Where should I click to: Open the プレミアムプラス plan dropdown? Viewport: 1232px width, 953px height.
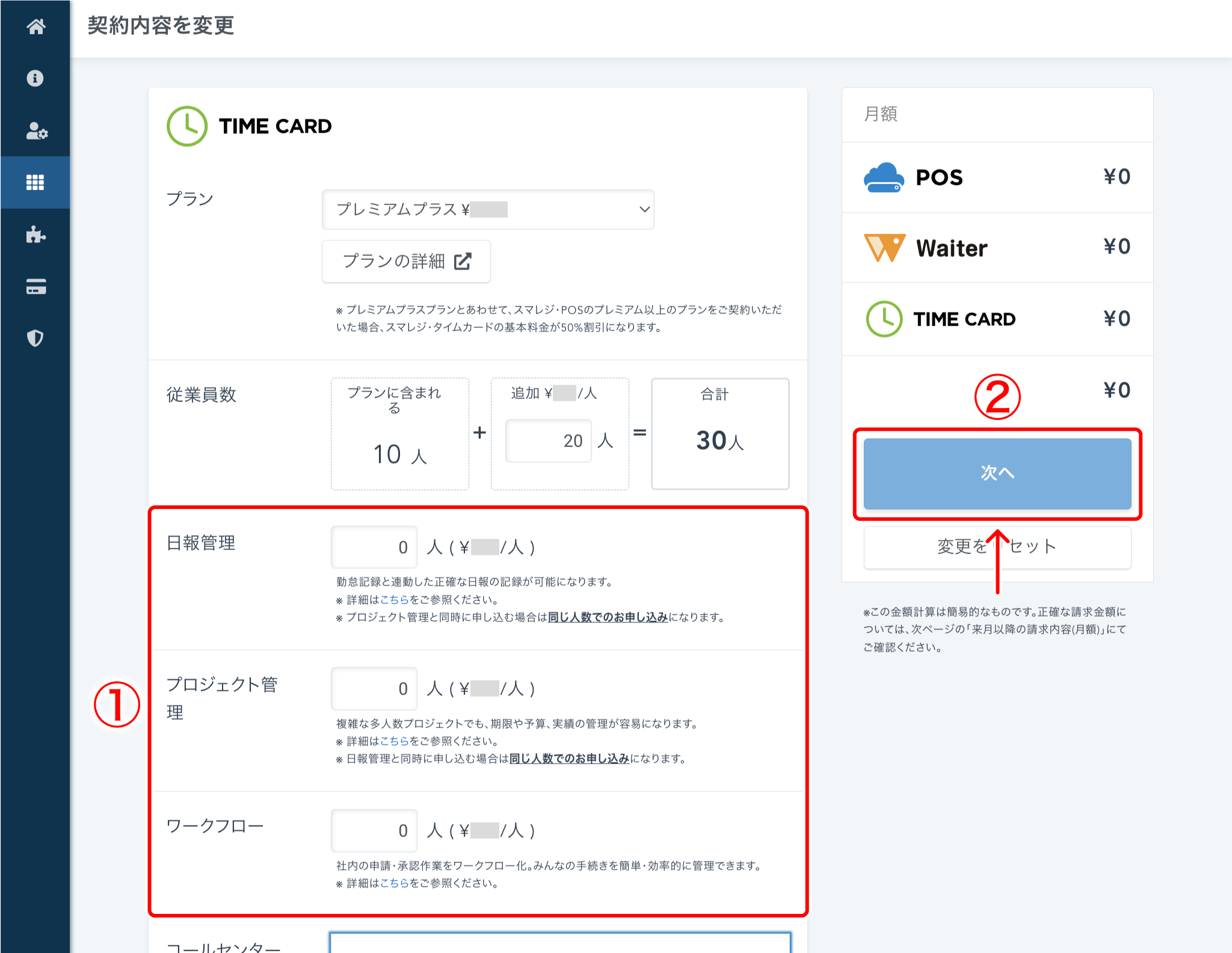[488, 209]
